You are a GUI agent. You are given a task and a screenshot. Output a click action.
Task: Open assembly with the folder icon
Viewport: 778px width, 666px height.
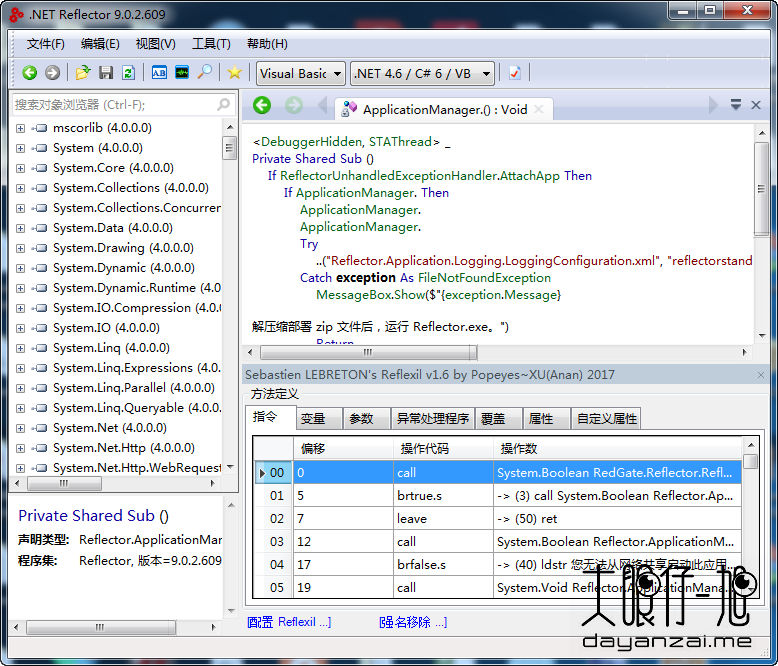pos(83,73)
